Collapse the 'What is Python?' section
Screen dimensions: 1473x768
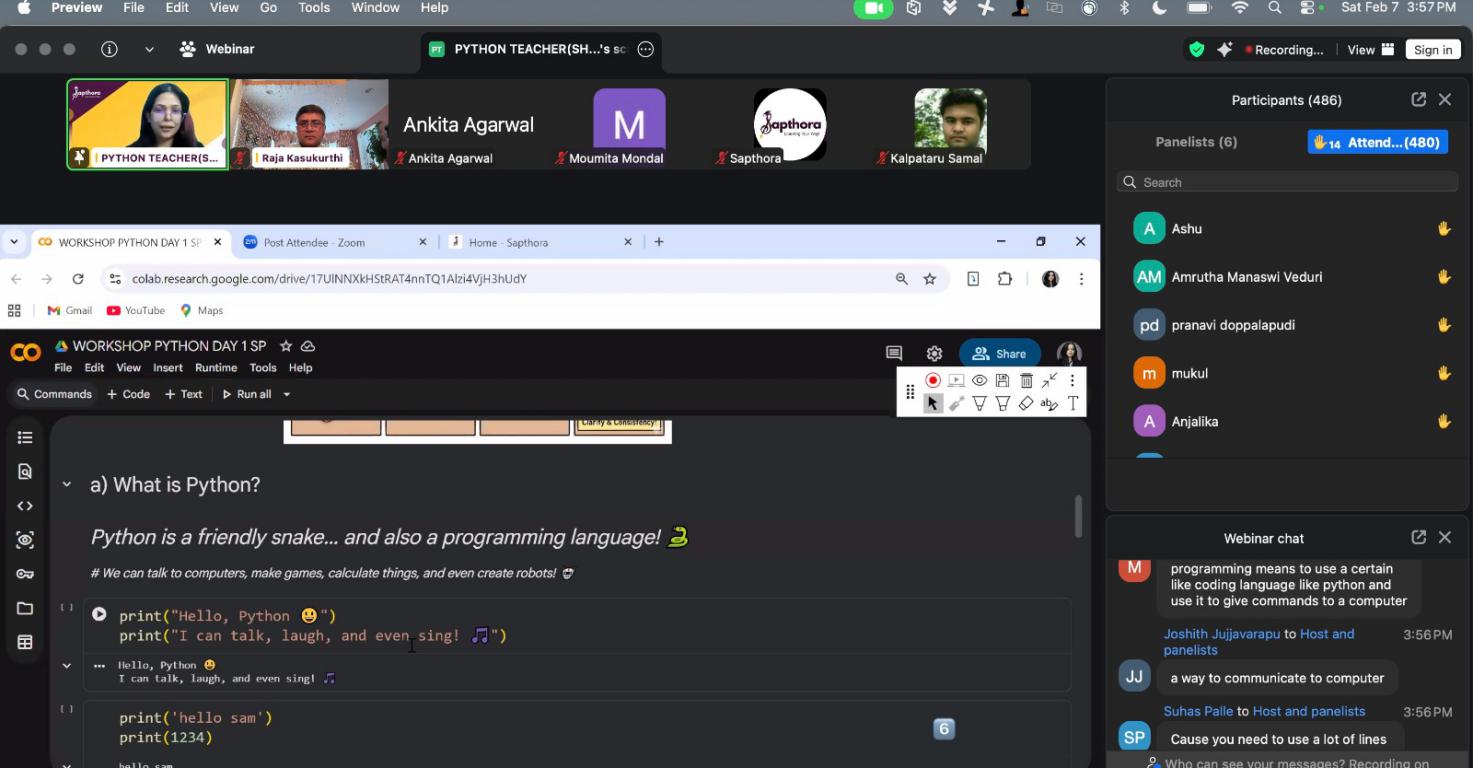(67, 485)
